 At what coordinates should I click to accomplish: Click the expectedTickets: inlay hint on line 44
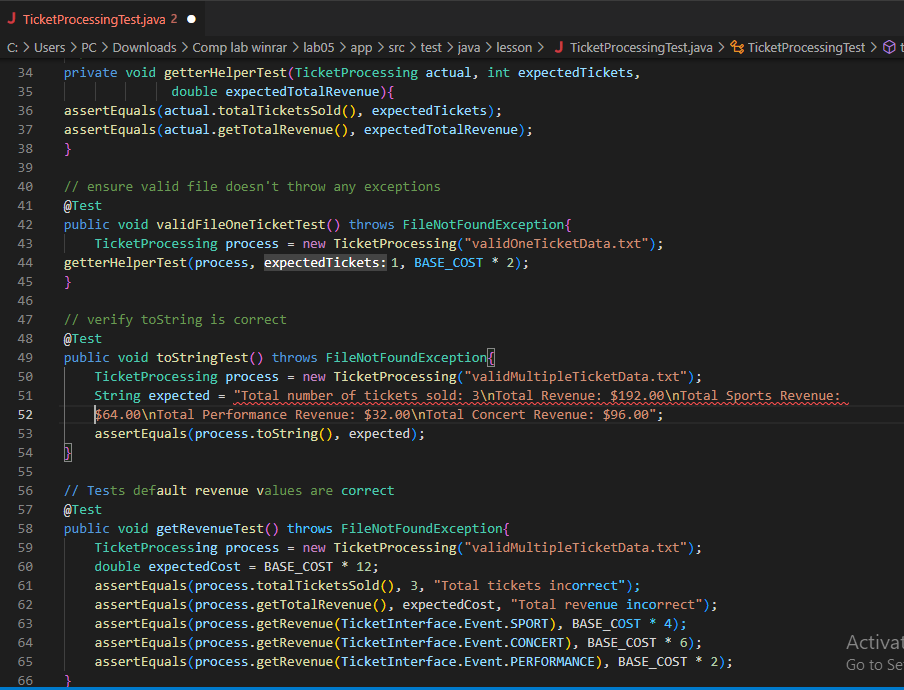325,263
